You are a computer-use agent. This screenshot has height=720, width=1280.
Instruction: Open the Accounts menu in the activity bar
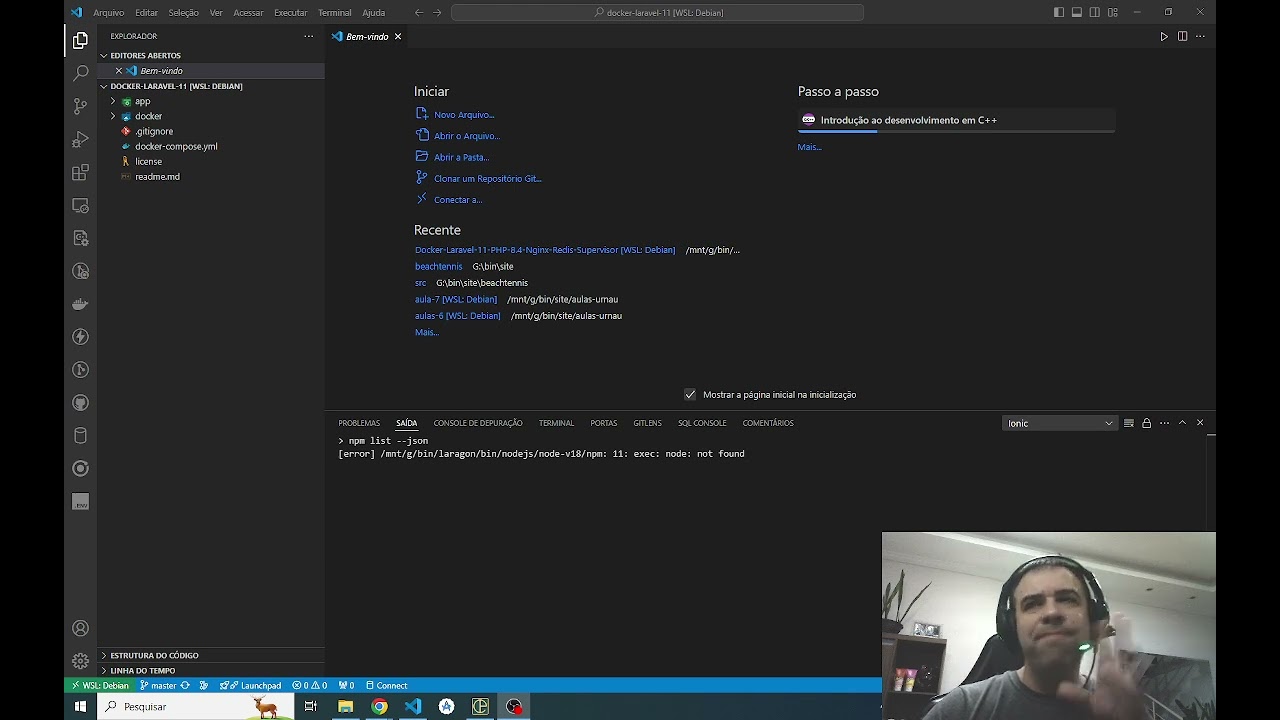click(x=81, y=628)
